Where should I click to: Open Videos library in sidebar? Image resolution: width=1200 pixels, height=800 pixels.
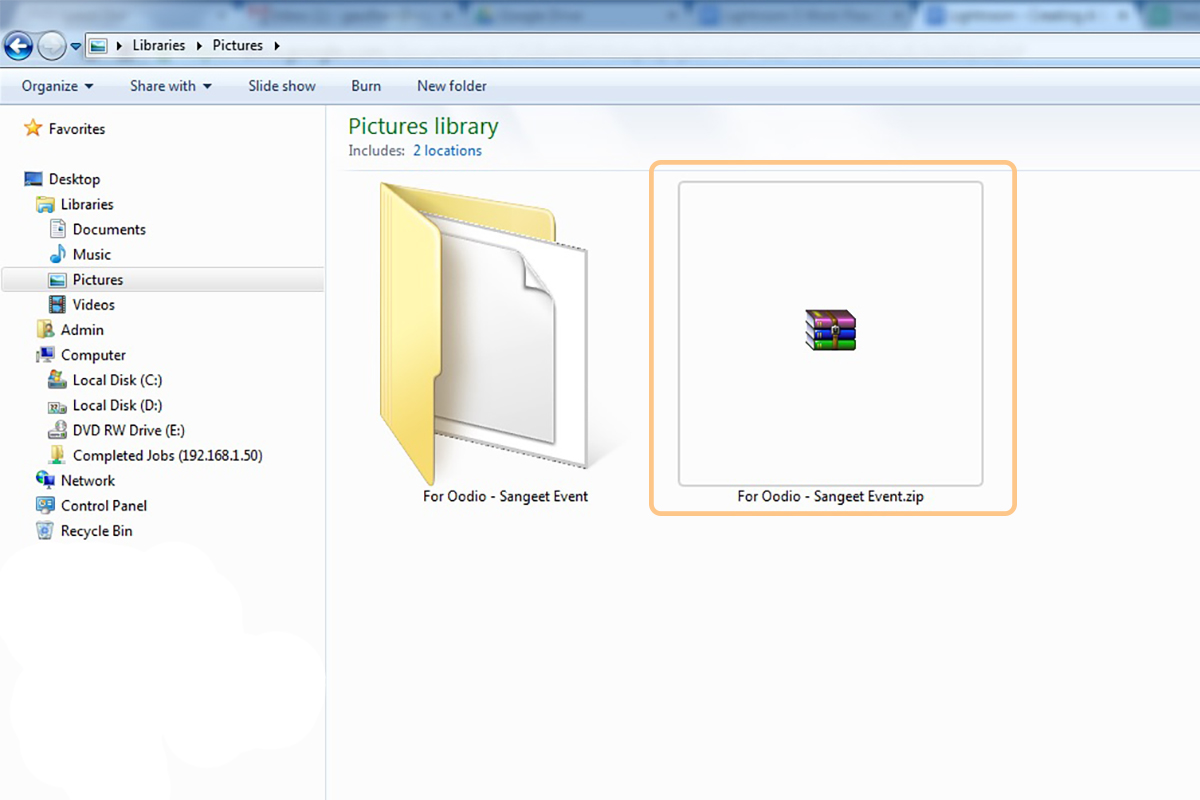pos(94,305)
